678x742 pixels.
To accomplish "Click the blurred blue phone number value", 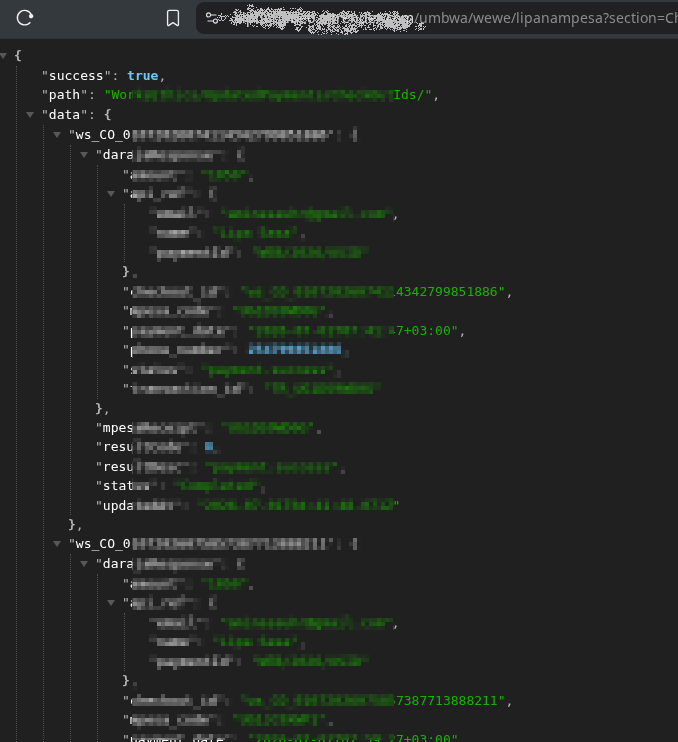I will (295, 350).
